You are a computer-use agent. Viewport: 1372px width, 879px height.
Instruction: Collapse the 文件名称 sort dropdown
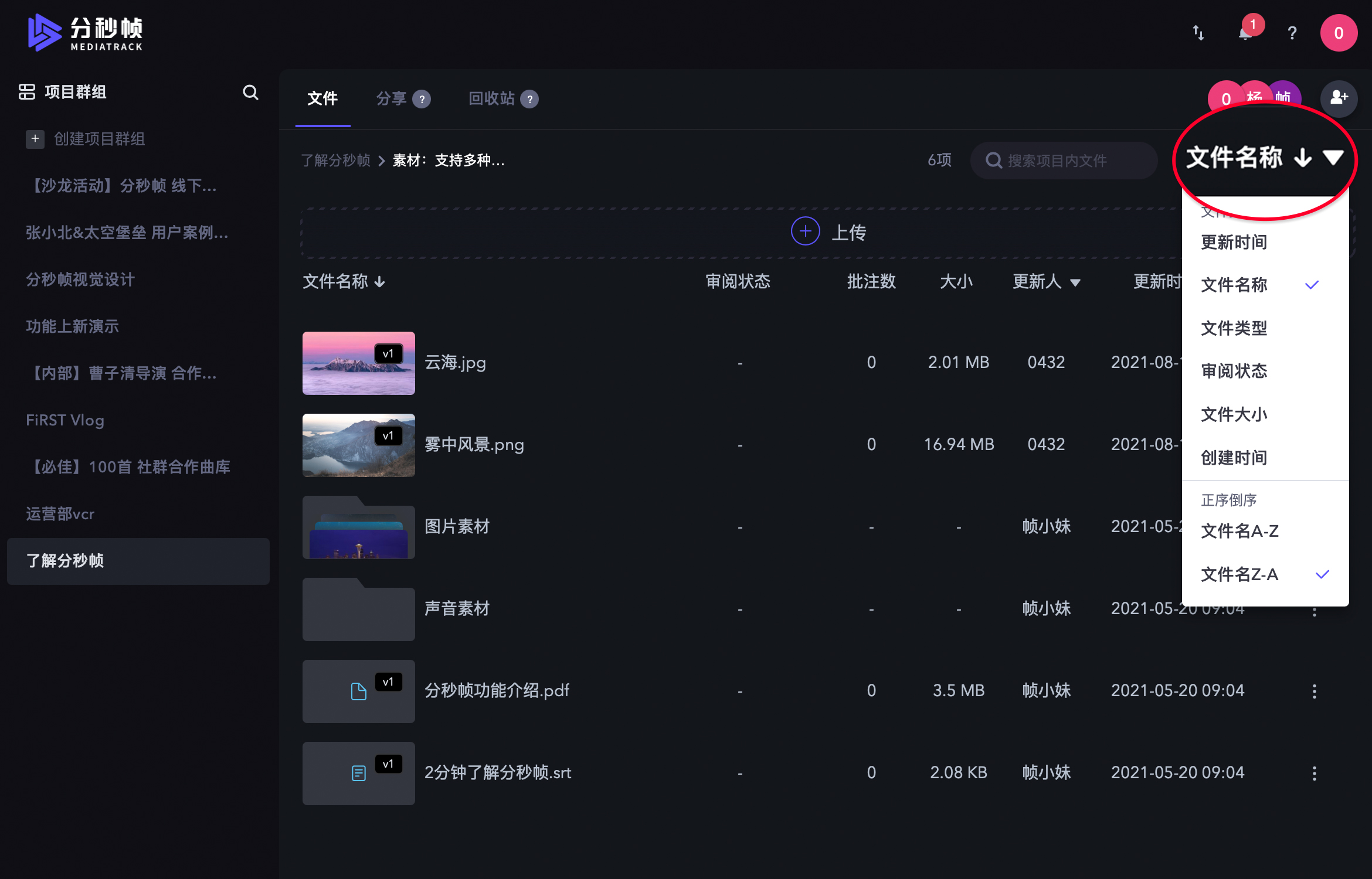[1333, 158]
